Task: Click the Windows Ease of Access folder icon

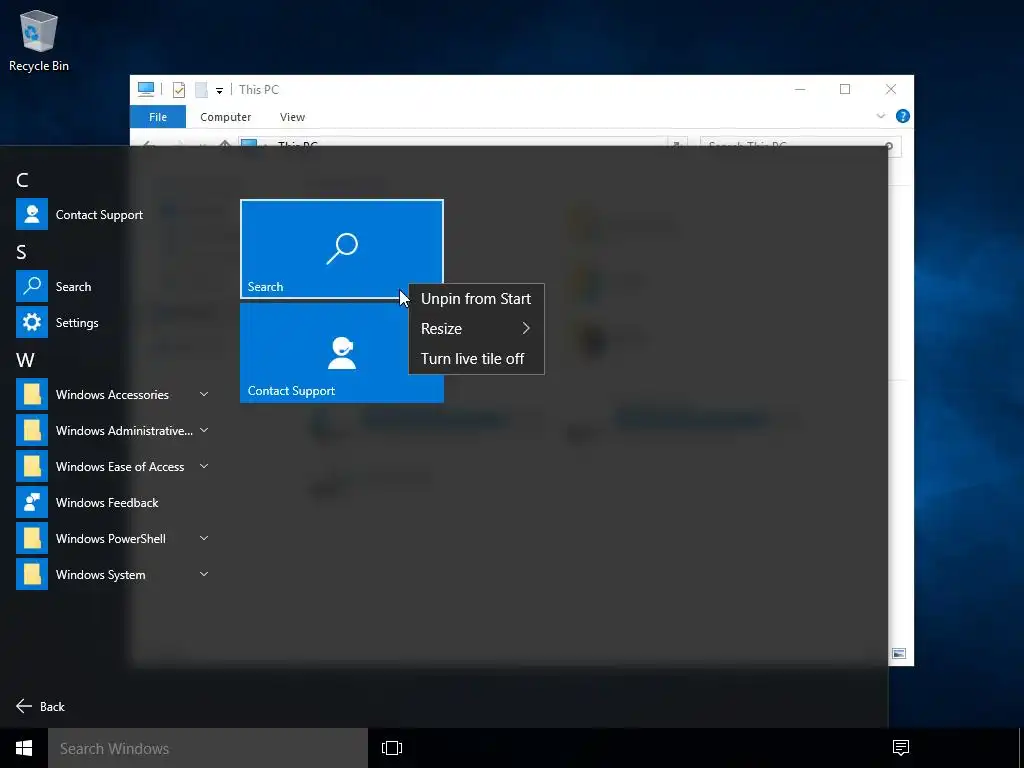Action: tap(32, 466)
